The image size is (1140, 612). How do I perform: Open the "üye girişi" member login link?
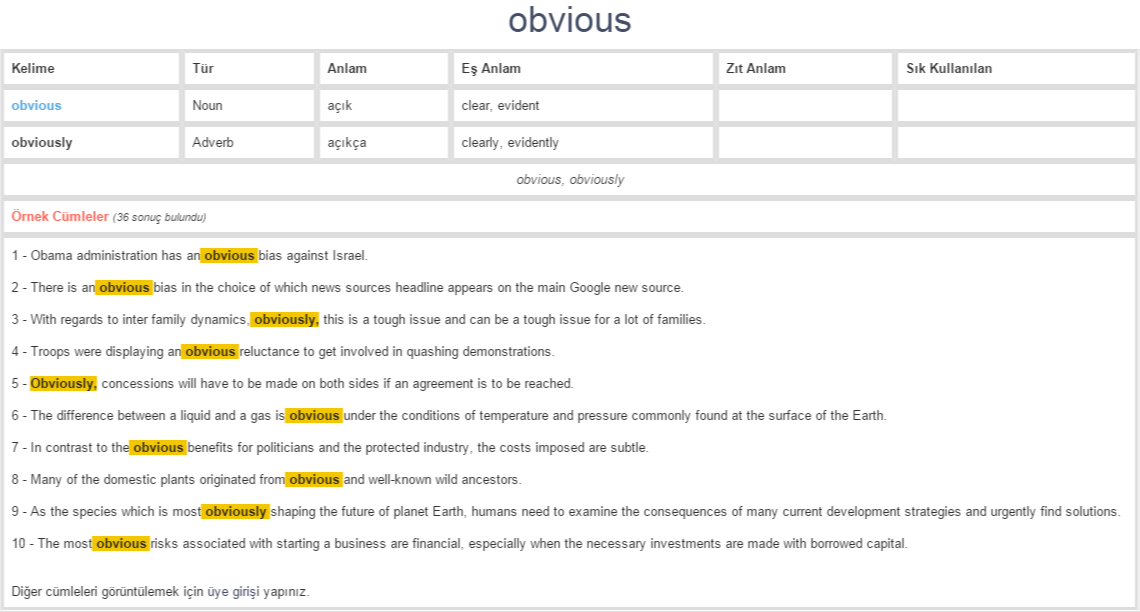tap(233, 592)
